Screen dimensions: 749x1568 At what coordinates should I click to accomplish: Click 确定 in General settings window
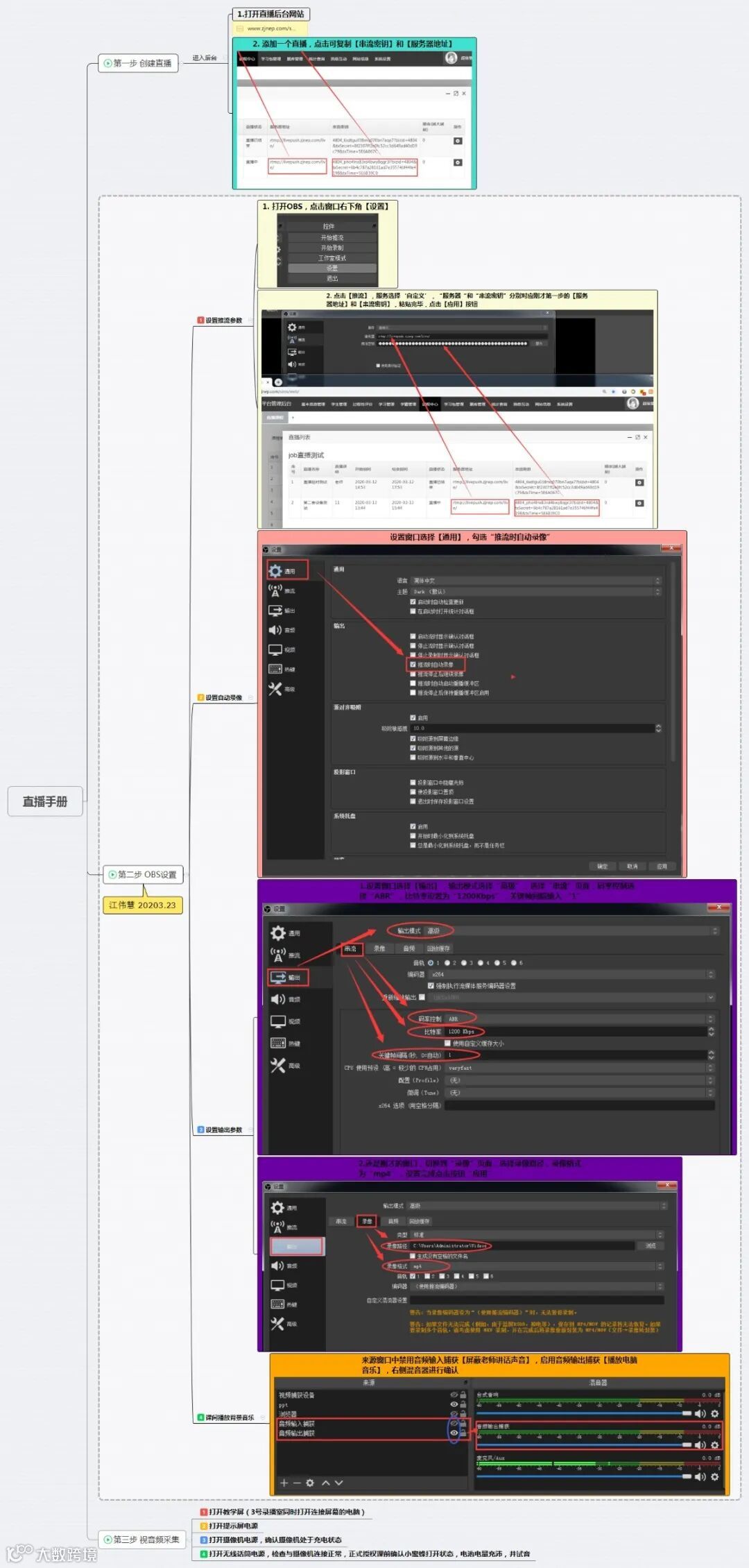[x=602, y=866]
